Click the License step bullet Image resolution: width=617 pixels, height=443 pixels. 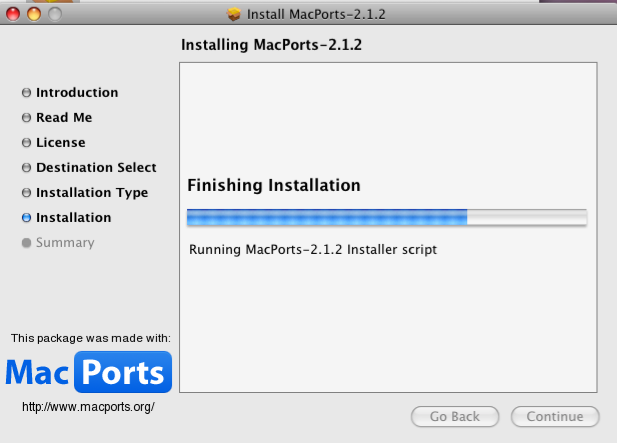coord(26,143)
